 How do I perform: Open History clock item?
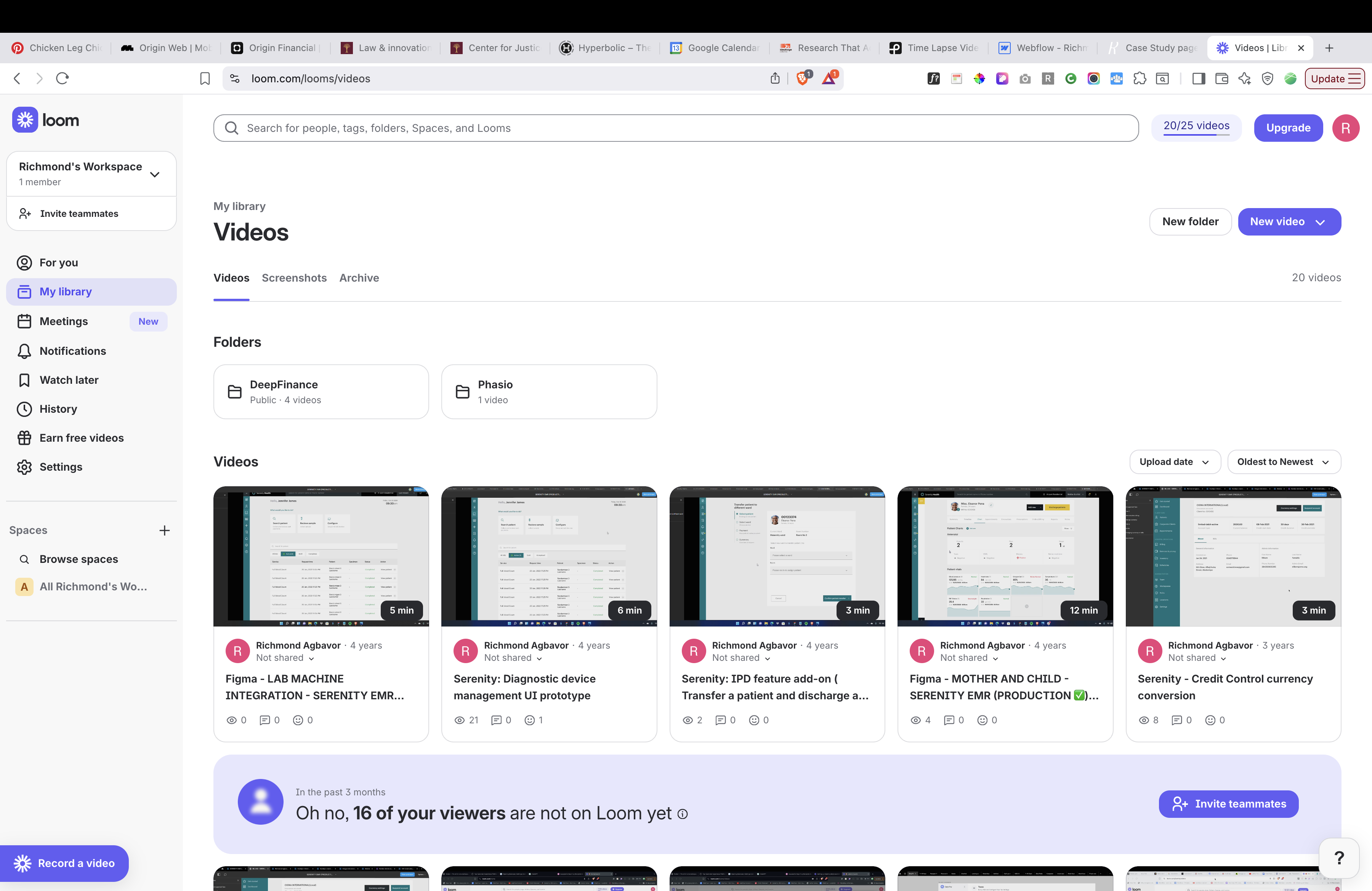[24, 409]
